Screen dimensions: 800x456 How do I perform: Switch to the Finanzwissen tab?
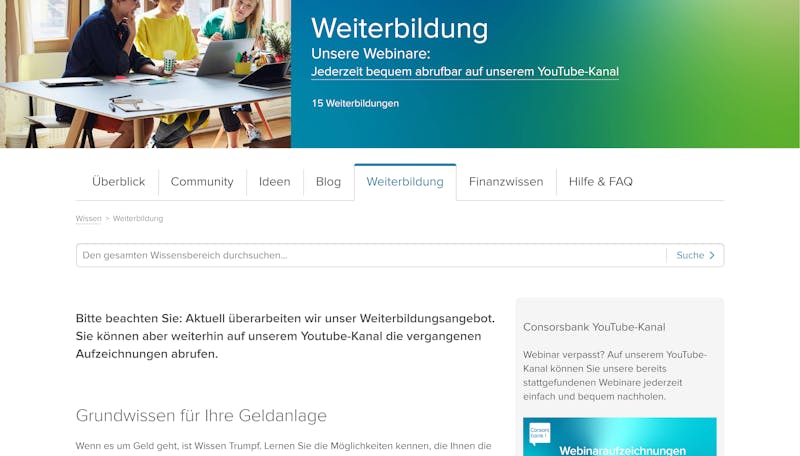coord(506,182)
